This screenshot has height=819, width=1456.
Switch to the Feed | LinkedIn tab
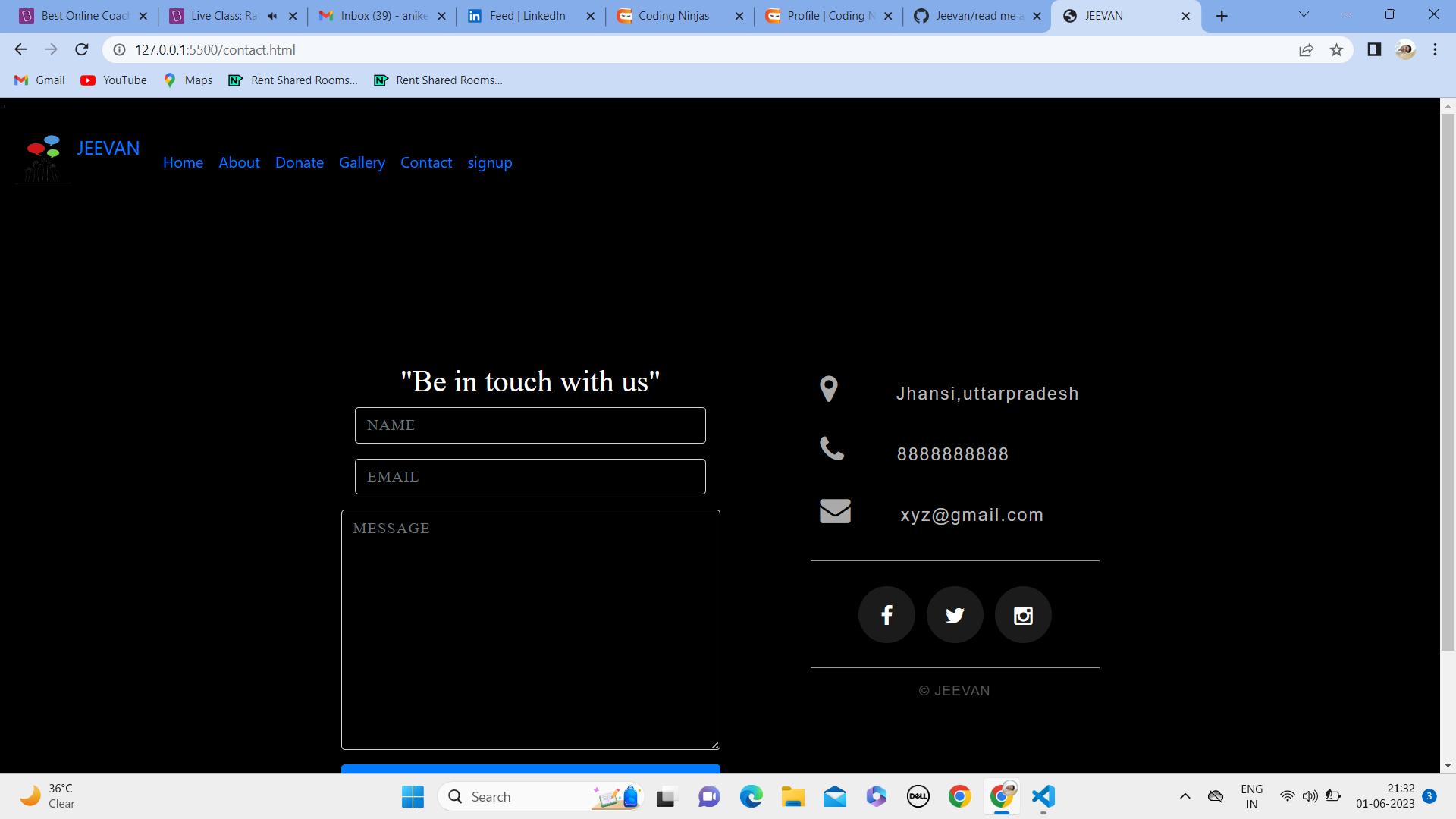[526, 15]
